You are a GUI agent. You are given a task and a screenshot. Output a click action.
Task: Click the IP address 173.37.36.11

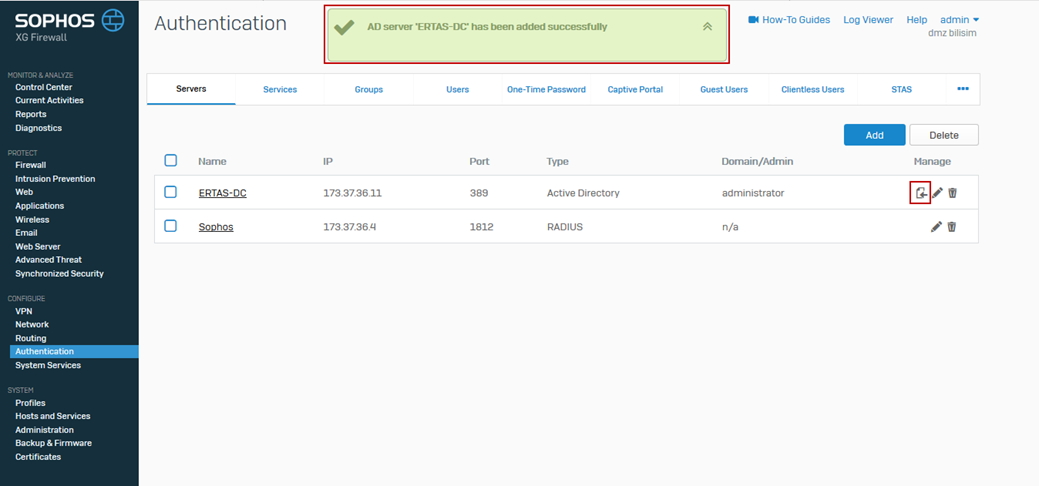tap(353, 193)
